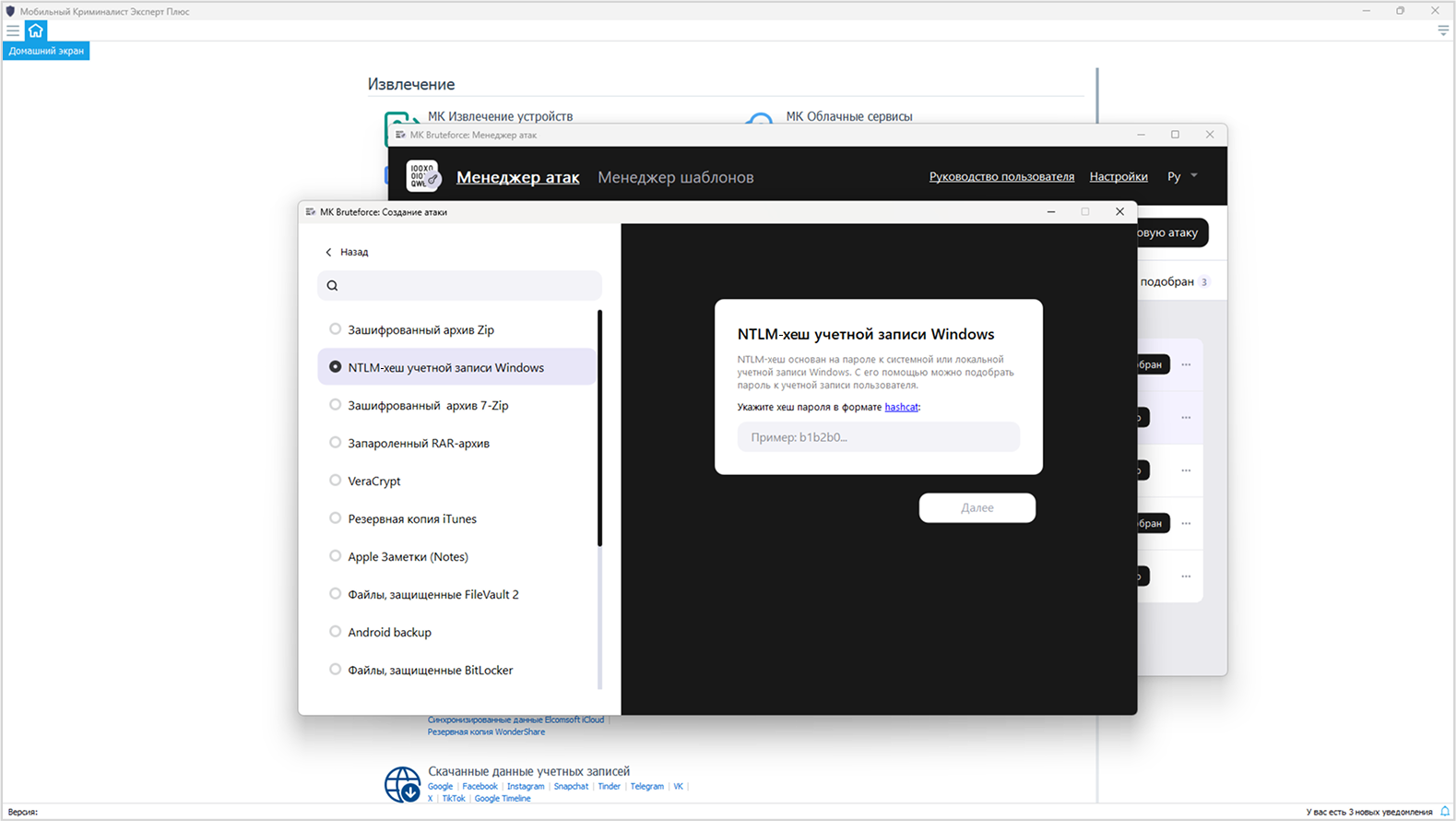Click the Версия label in status bar
Viewport: 1456px width, 821px height.
coord(22,812)
